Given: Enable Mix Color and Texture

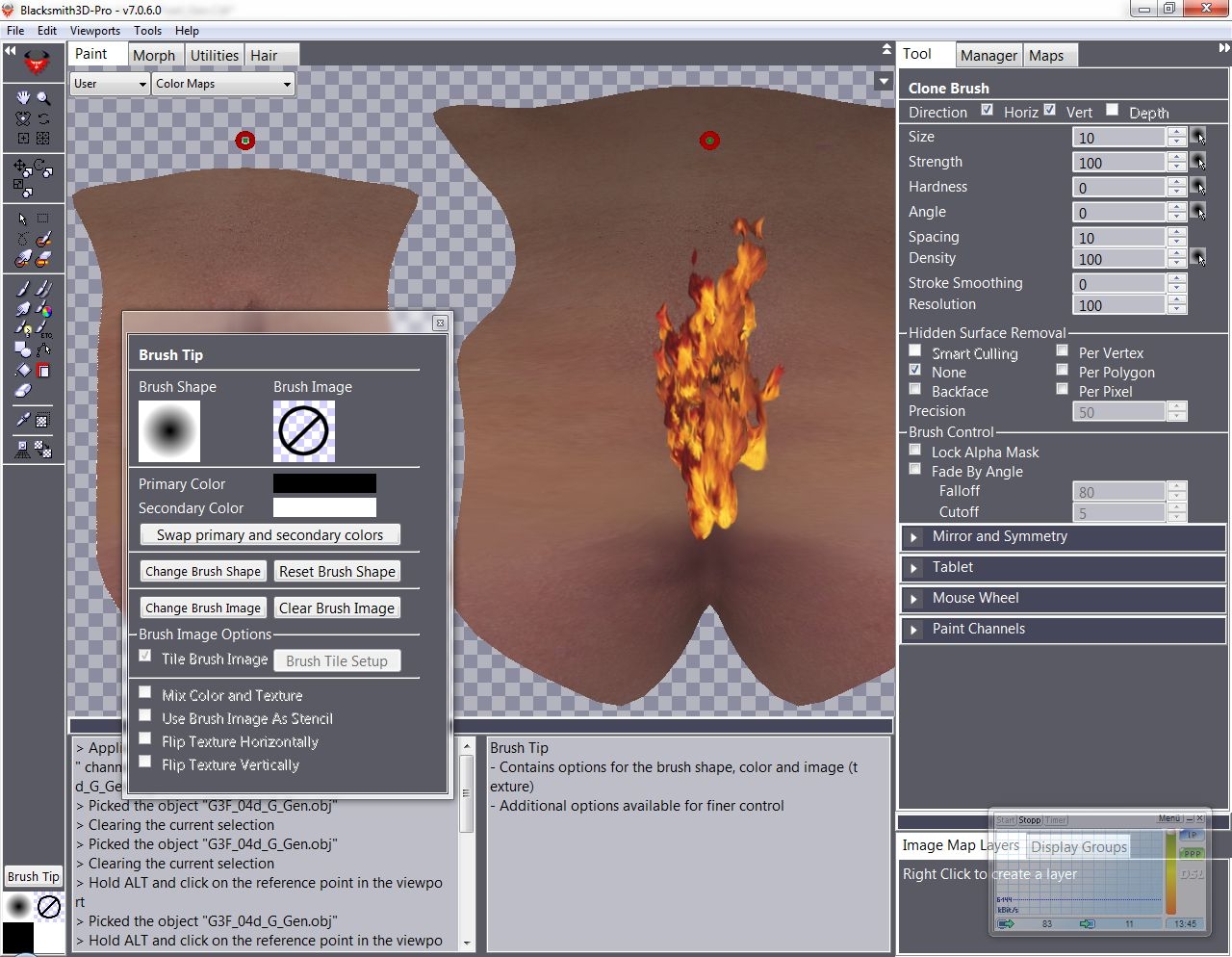Looking at the screenshot, I should [145, 692].
